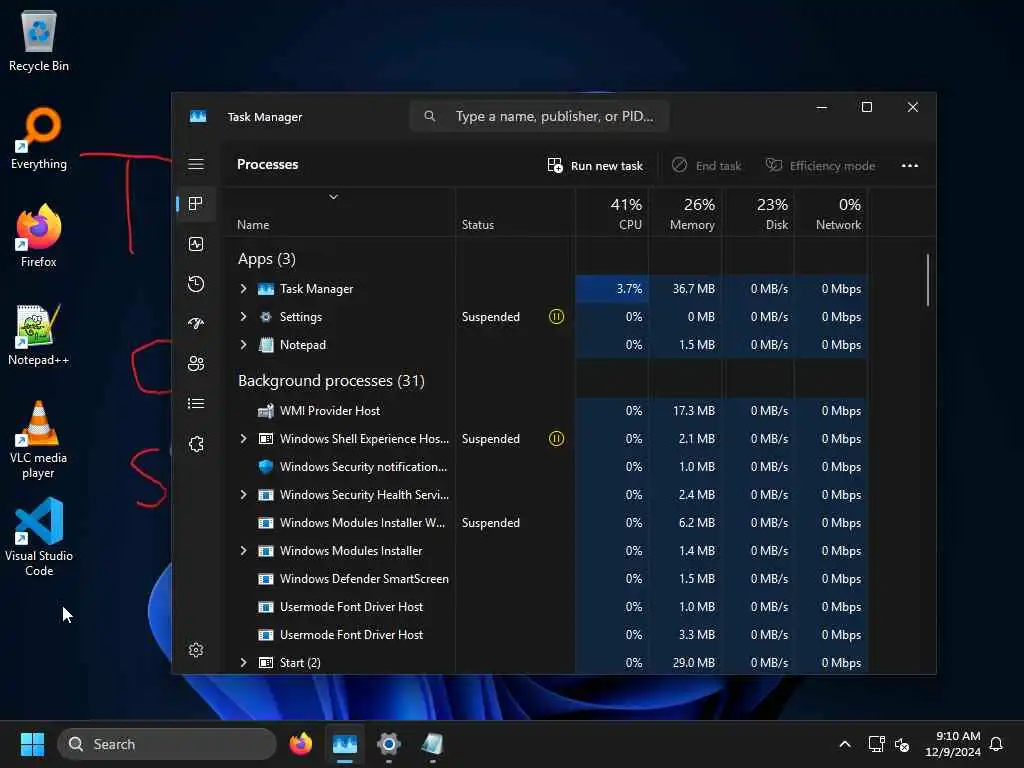Open the Windows Start button
The image size is (1024, 768).
pos(33,744)
